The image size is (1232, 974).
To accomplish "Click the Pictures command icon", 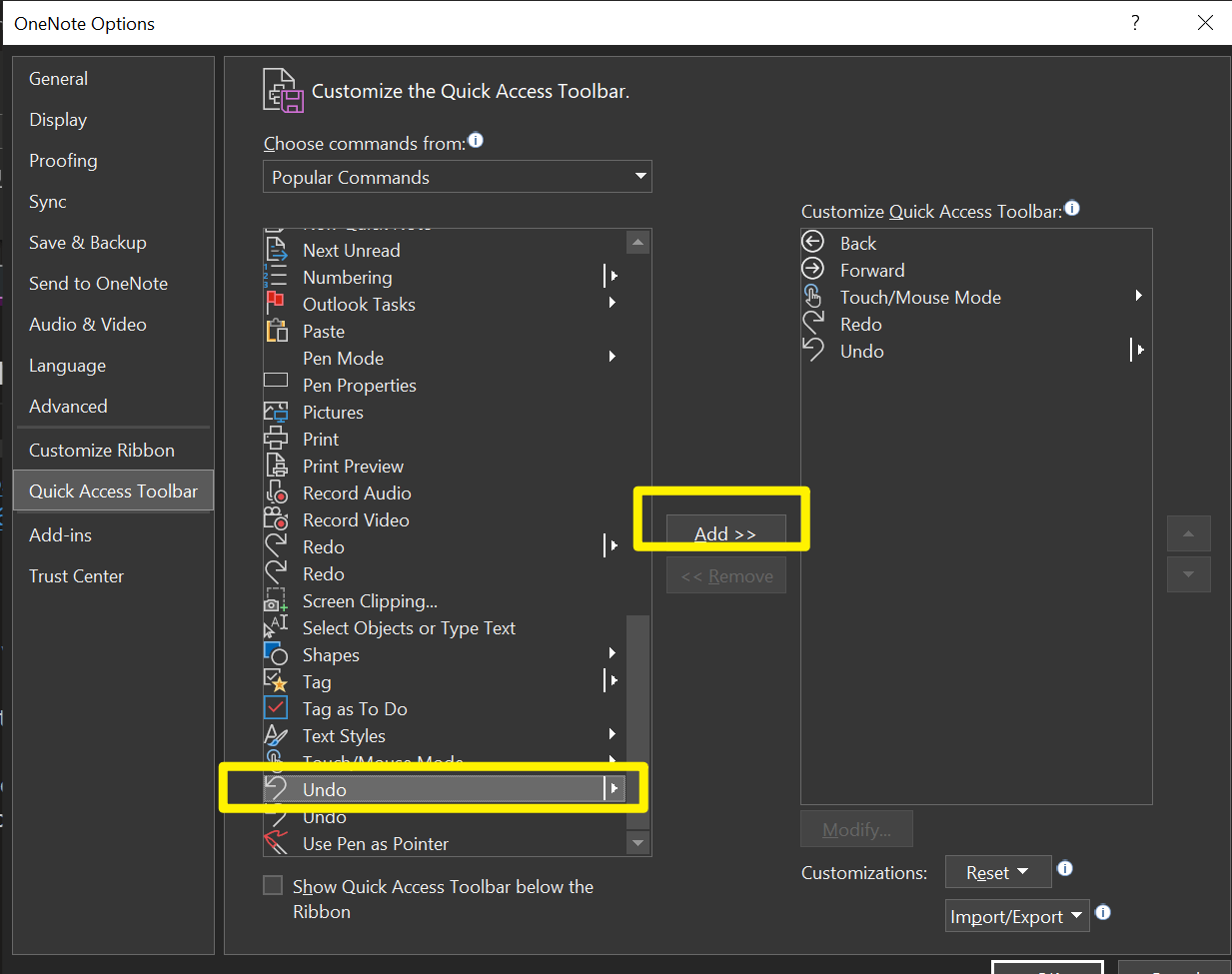I will coord(276,412).
